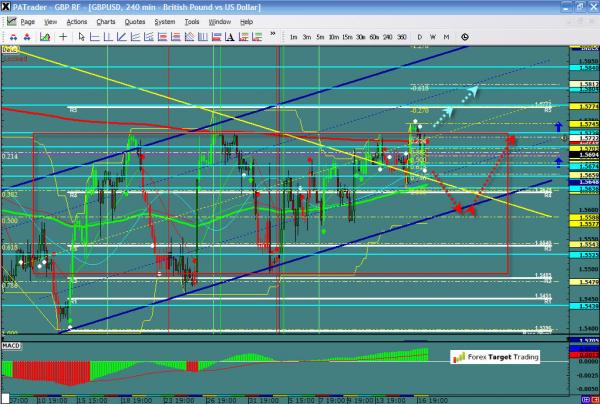Open the green chart with red marker tool
600x404 pixels.
tap(45, 37)
